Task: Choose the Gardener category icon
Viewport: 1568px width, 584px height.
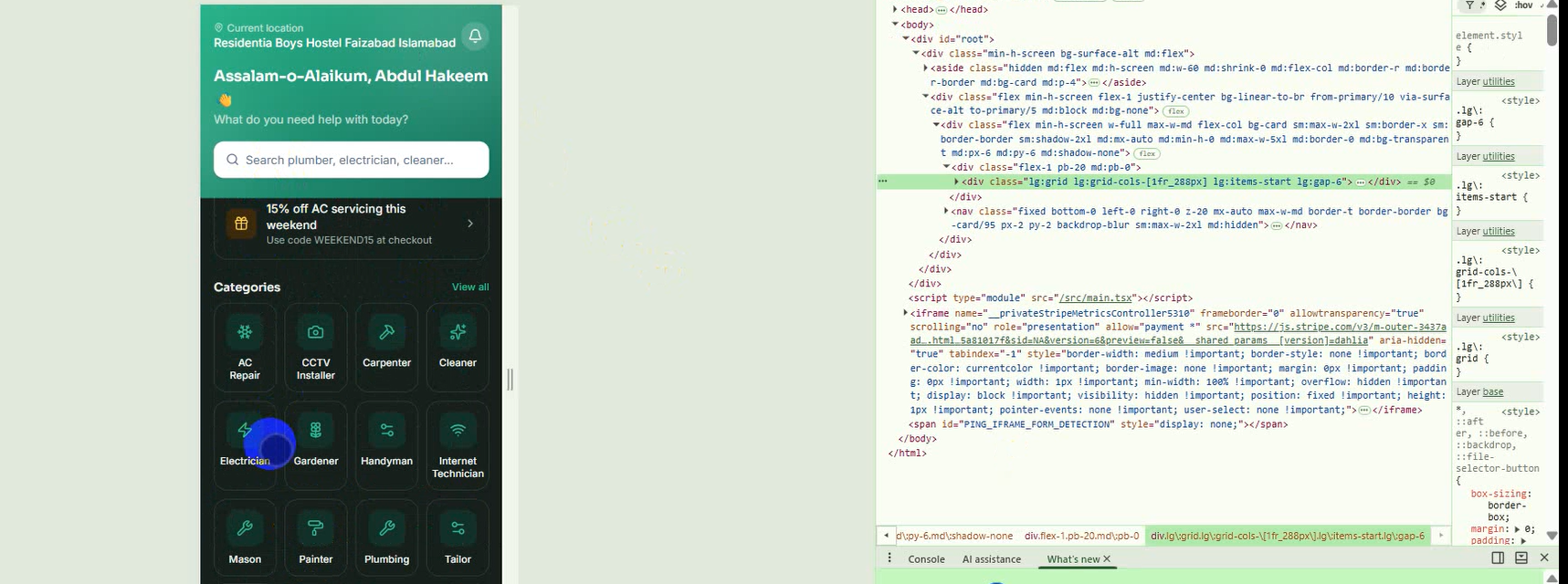Action: (316, 430)
